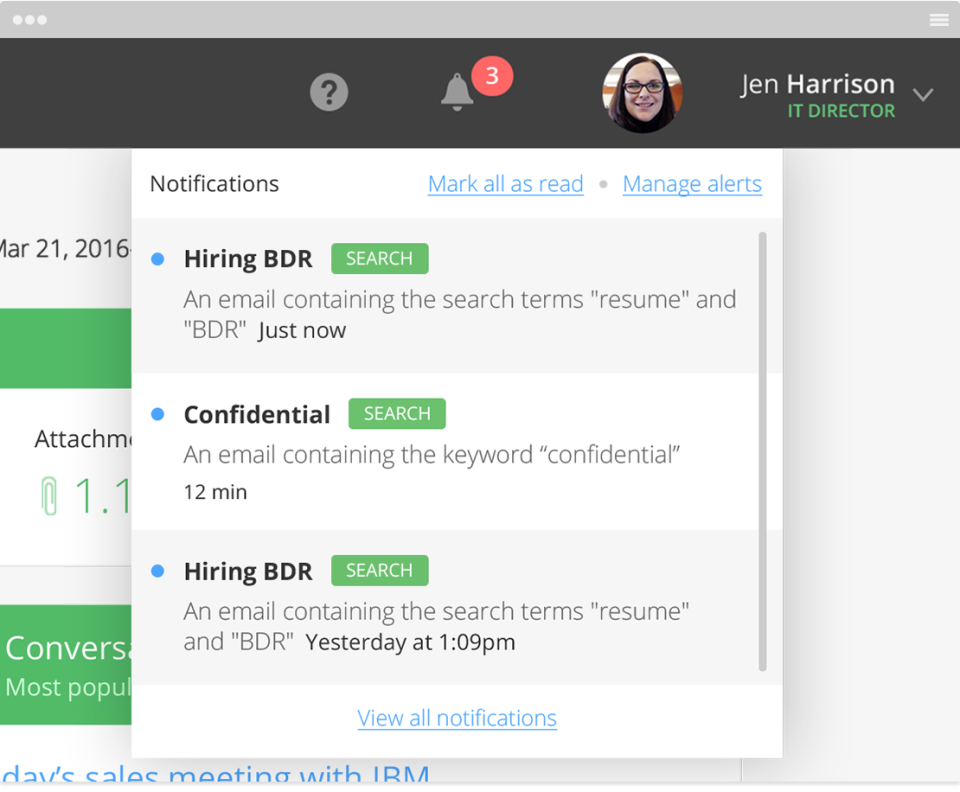Click the notification bell icon

[x=457, y=93]
